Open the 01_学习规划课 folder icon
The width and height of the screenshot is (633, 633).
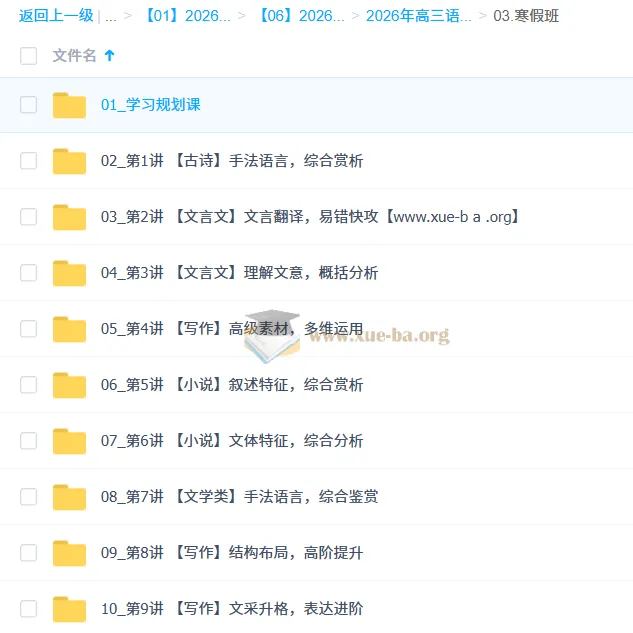click(x=69, y=105)
